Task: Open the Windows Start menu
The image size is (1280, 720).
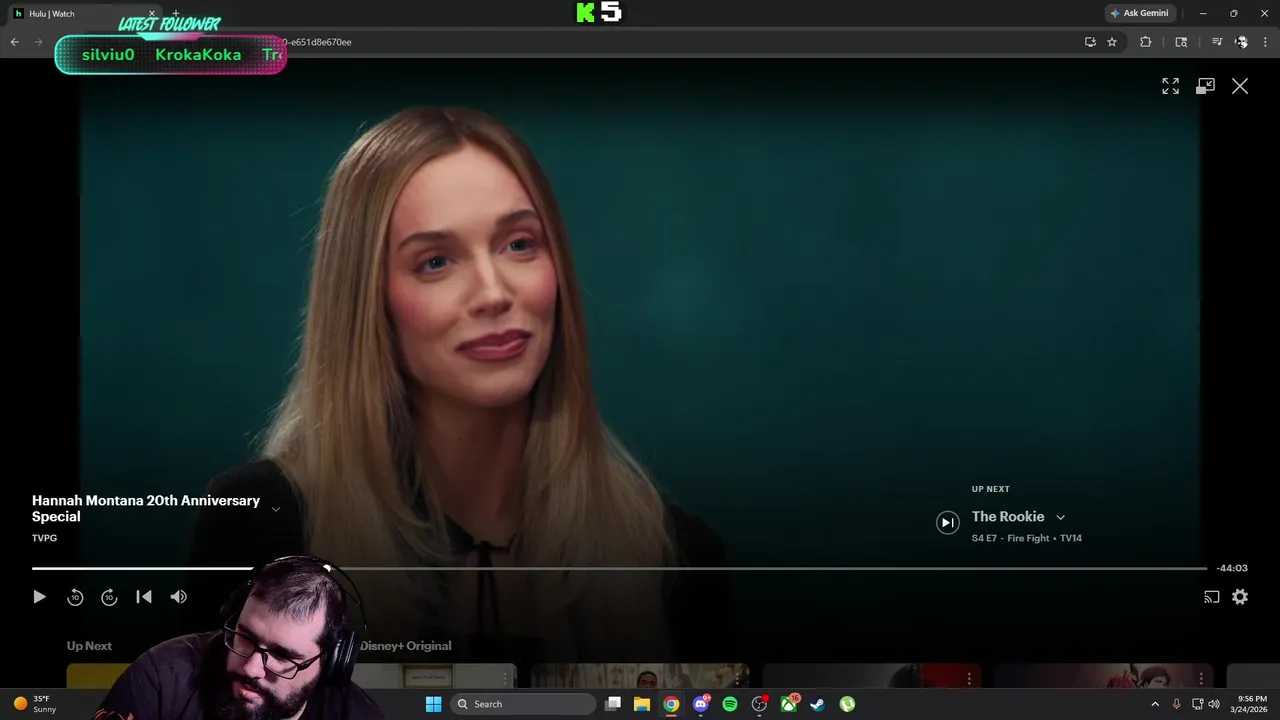Action: pyautogui.click(x=433, y=704)
